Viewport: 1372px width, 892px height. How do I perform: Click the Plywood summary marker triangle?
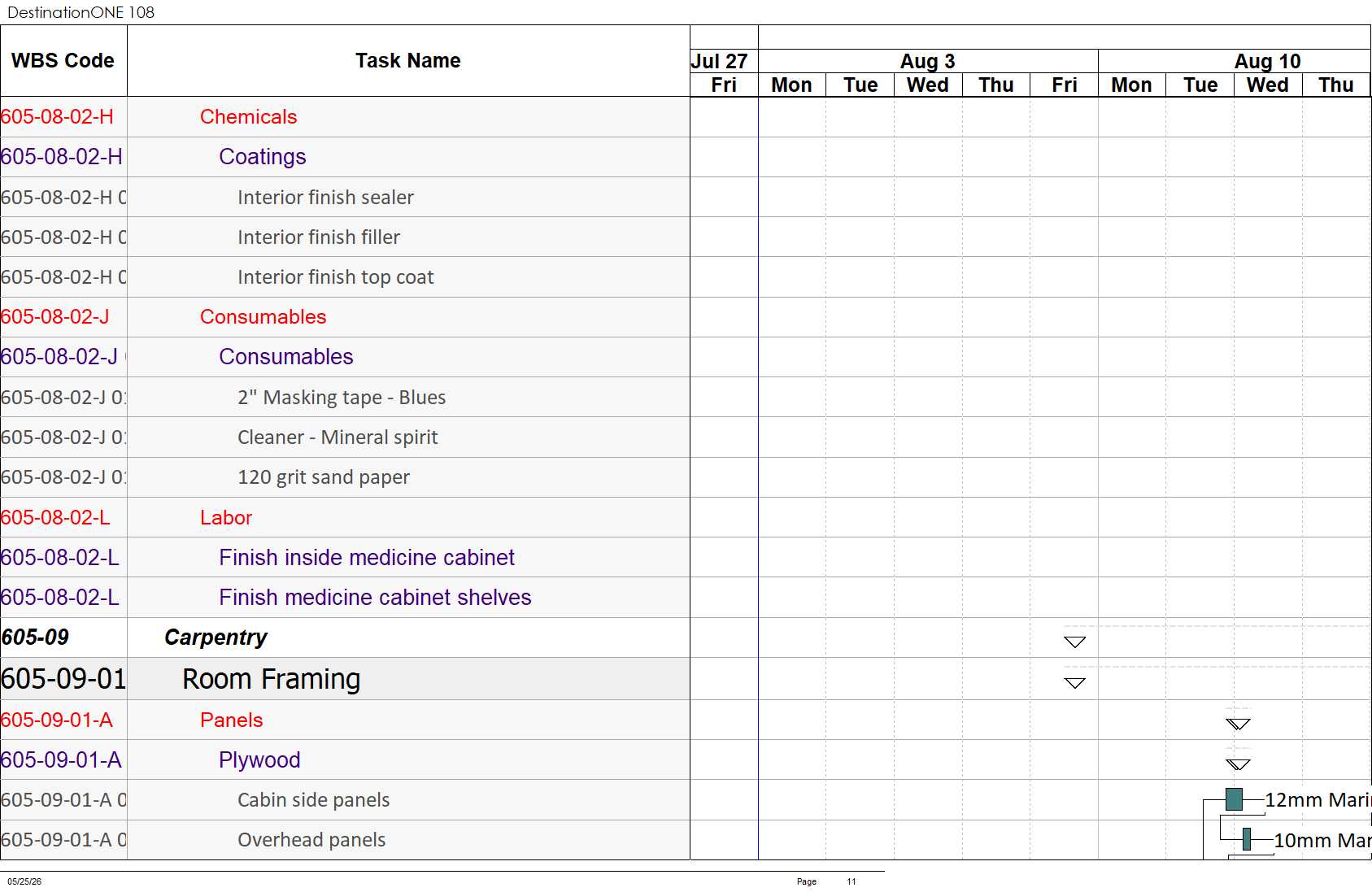(x=1238, y=764)
